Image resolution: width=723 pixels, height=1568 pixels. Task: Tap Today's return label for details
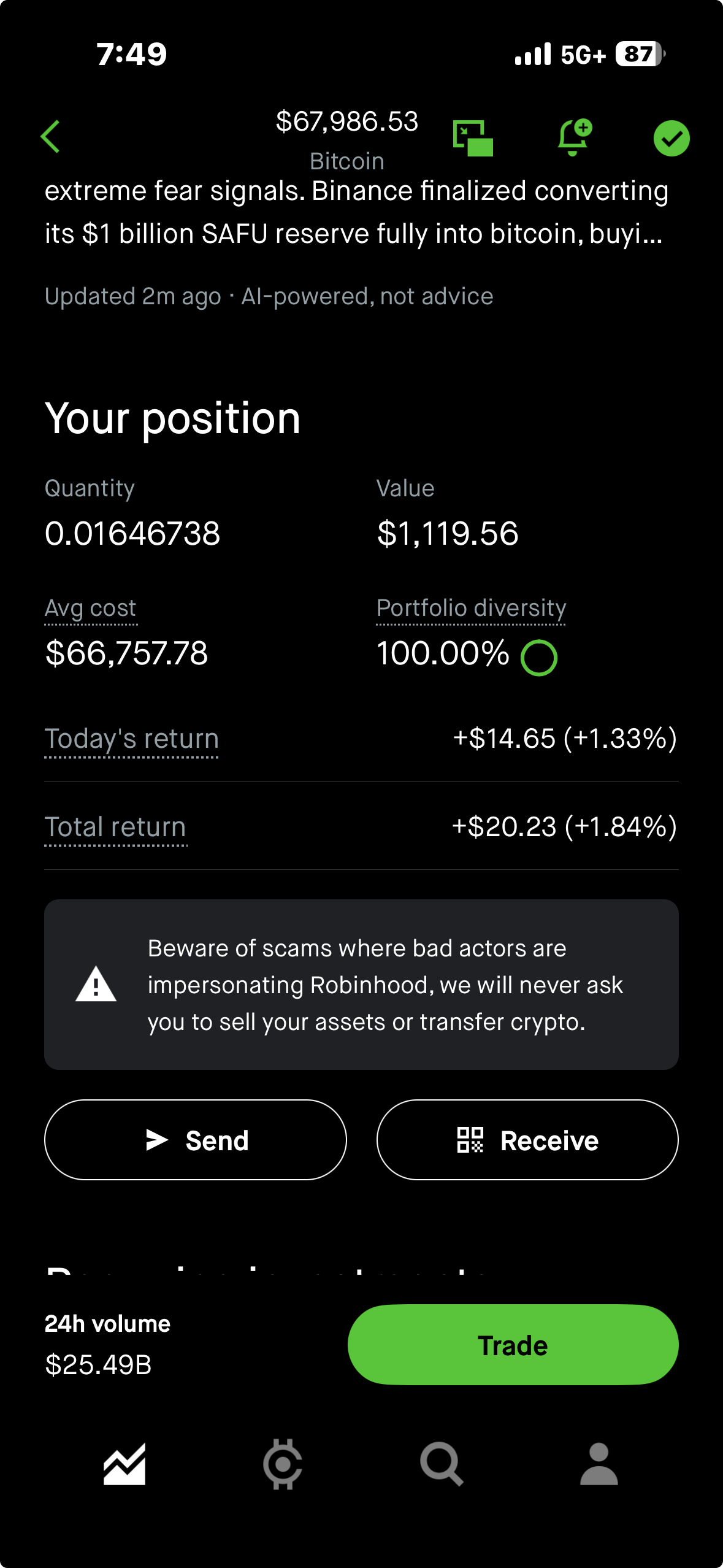132,739
